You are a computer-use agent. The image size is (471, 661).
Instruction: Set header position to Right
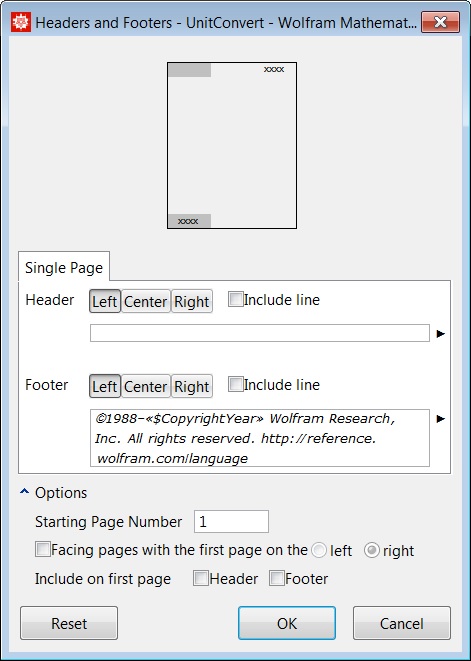point(191,301)
